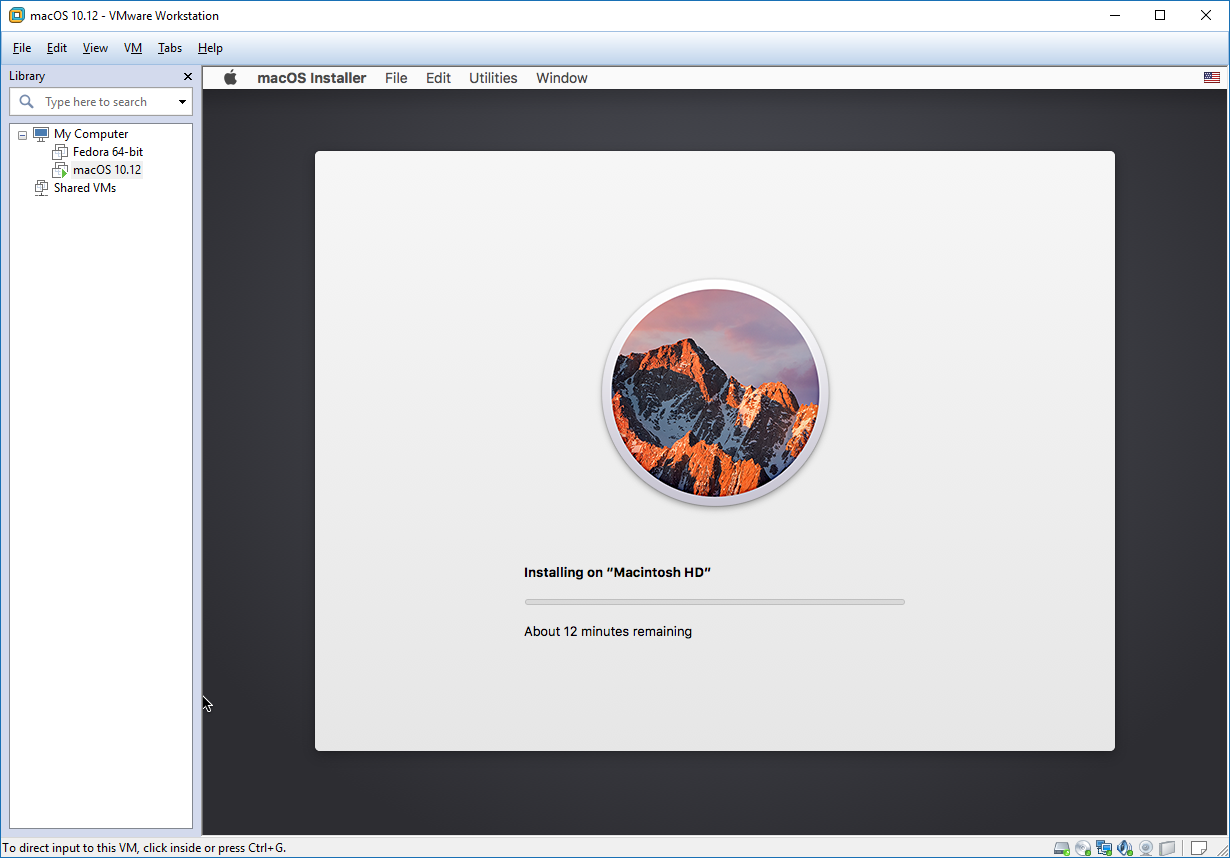Image resolution: width=1230 pixels, height=858 pixels.
Task: Open the Utilities menu
Action: pos(493,78)
